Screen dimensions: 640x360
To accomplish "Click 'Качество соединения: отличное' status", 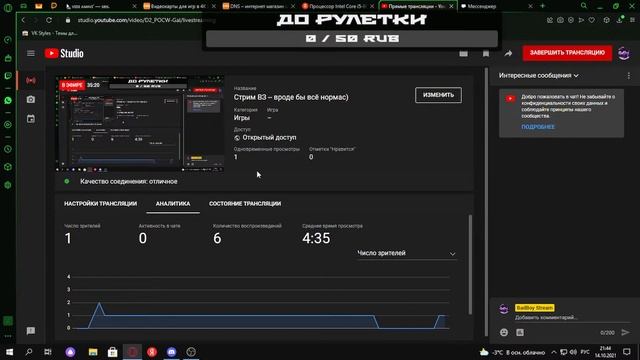I will click(x=129, y=182).
